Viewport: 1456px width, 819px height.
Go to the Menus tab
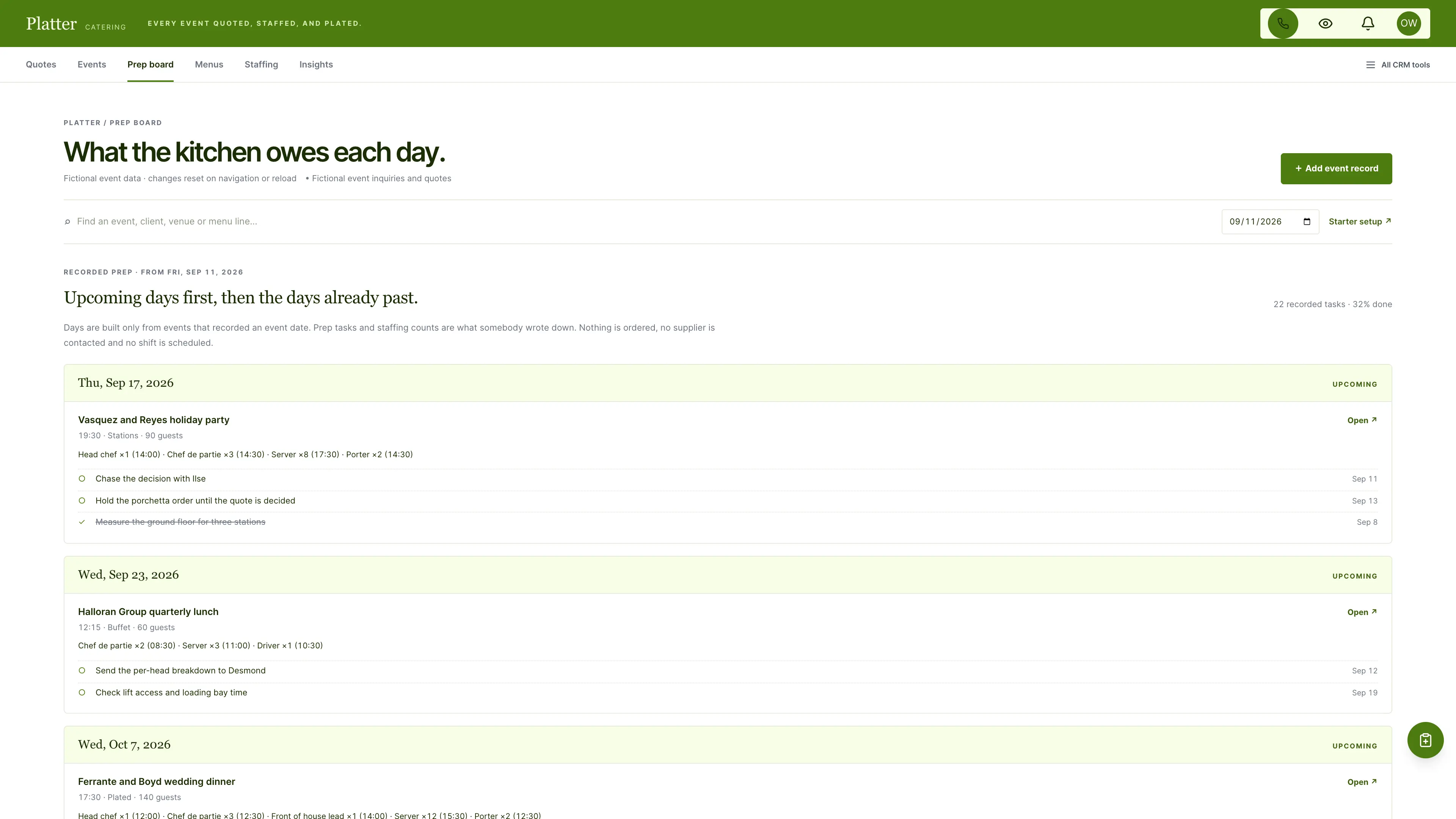click(209, 64)
